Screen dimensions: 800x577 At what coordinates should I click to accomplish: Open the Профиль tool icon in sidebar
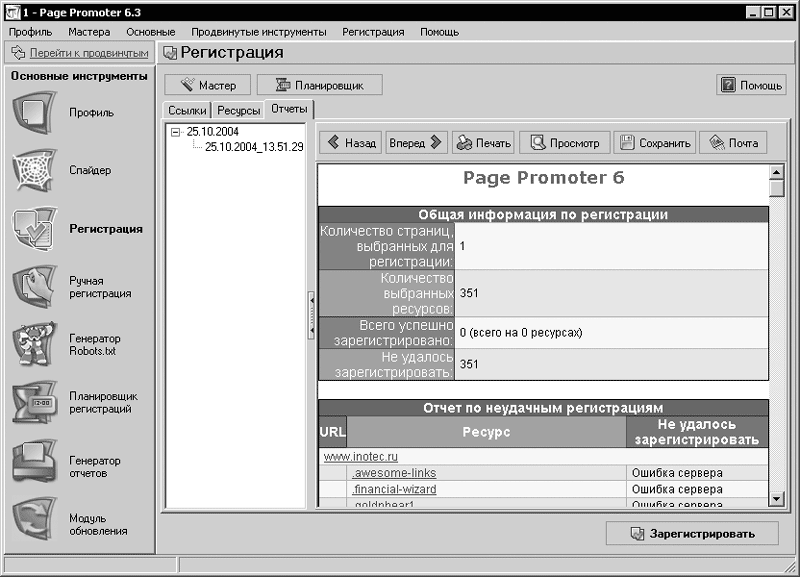pyautogui.click(x=34, y=113)
